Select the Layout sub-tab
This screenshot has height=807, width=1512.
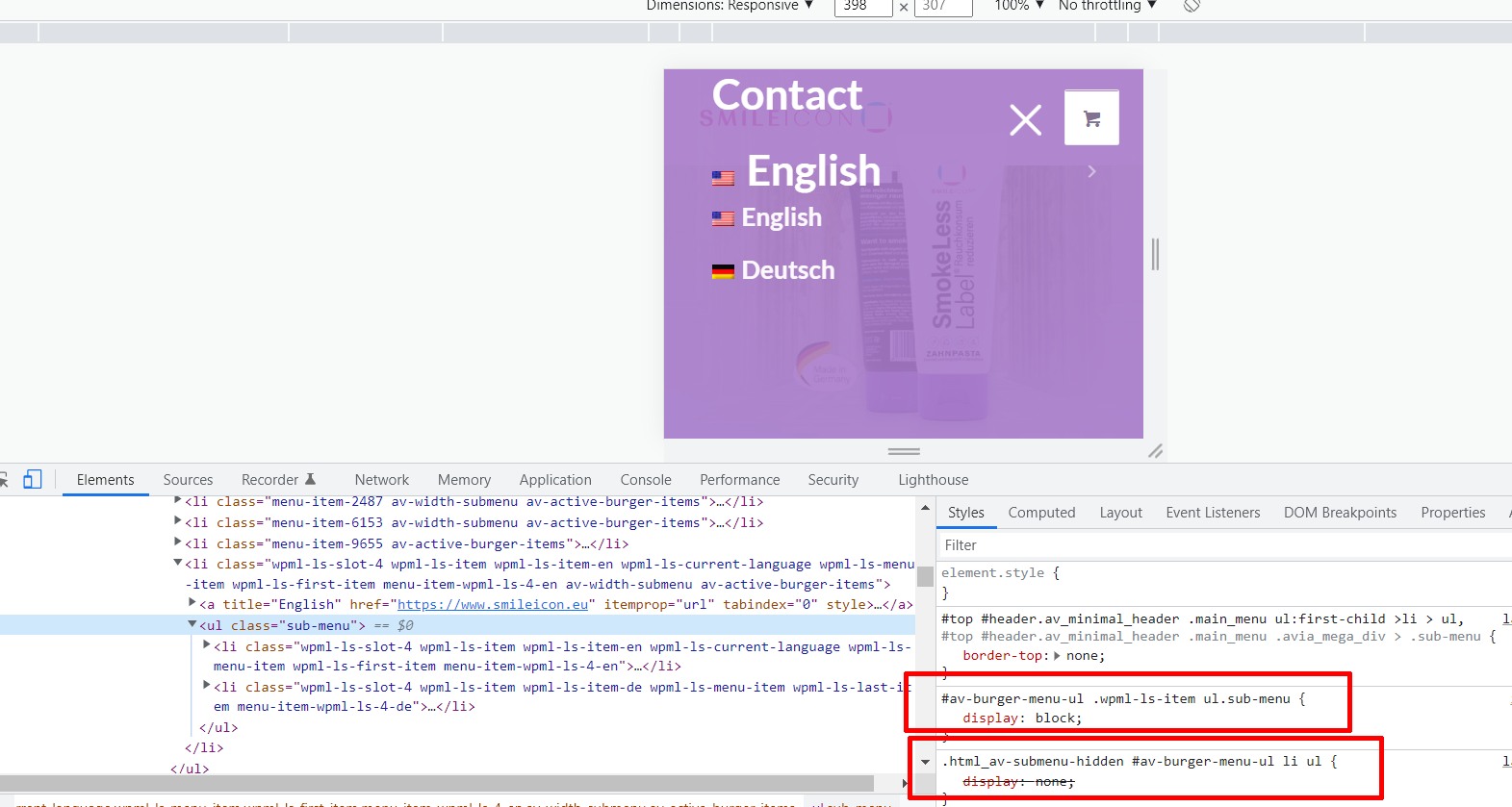tap(1120, 513)
